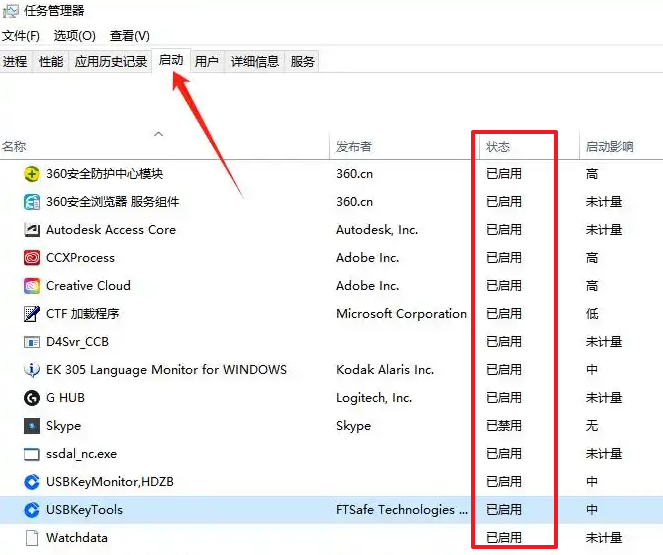Screen dimensions: 663x555
Task: Click the CTF 加载程序 pen icon
Action: tap(32, 314)
